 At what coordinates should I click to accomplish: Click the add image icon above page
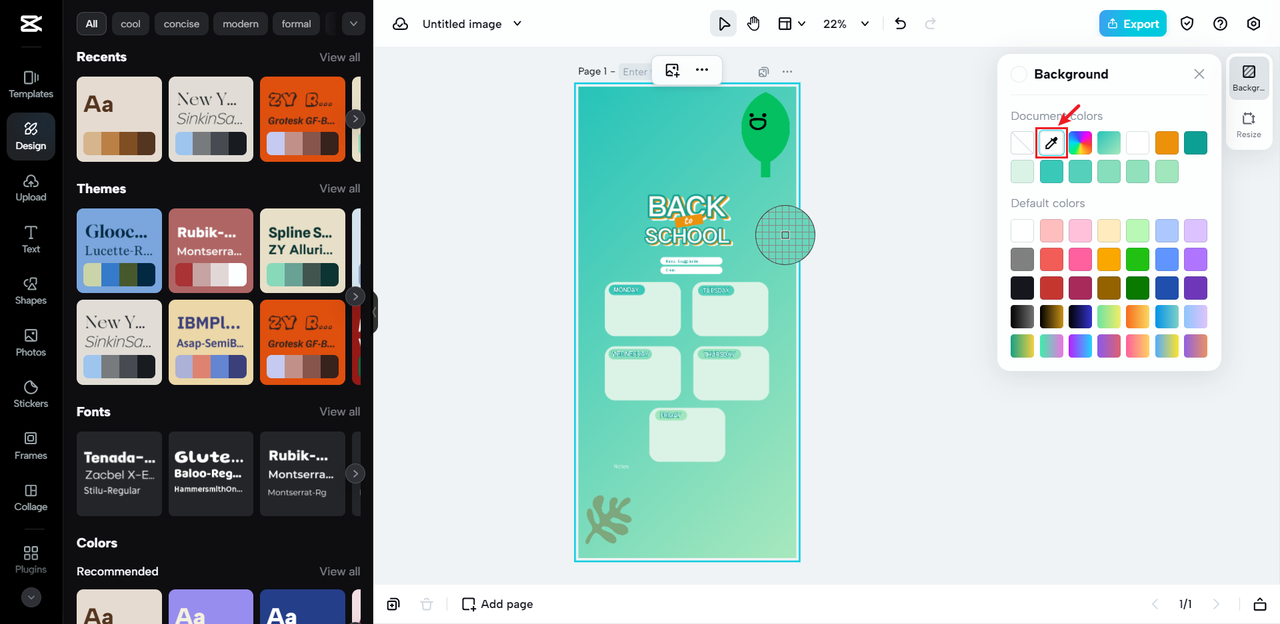click(x=672, y=70)
